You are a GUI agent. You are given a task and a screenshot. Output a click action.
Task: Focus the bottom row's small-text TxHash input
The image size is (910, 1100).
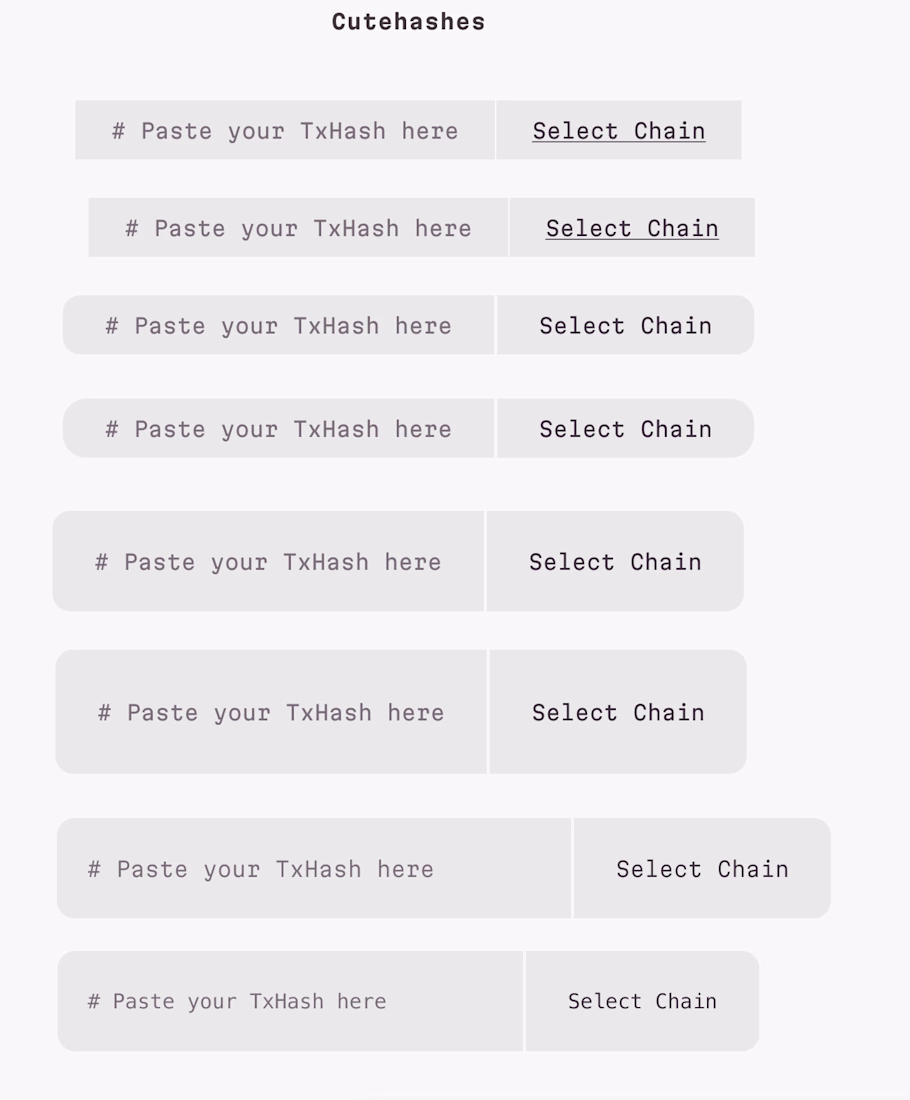tap(290, 1001)
